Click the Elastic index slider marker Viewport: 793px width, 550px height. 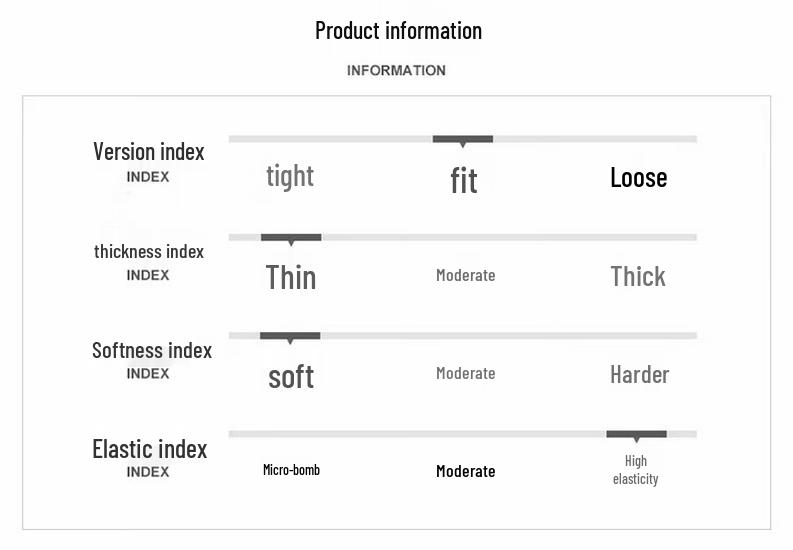636,434
